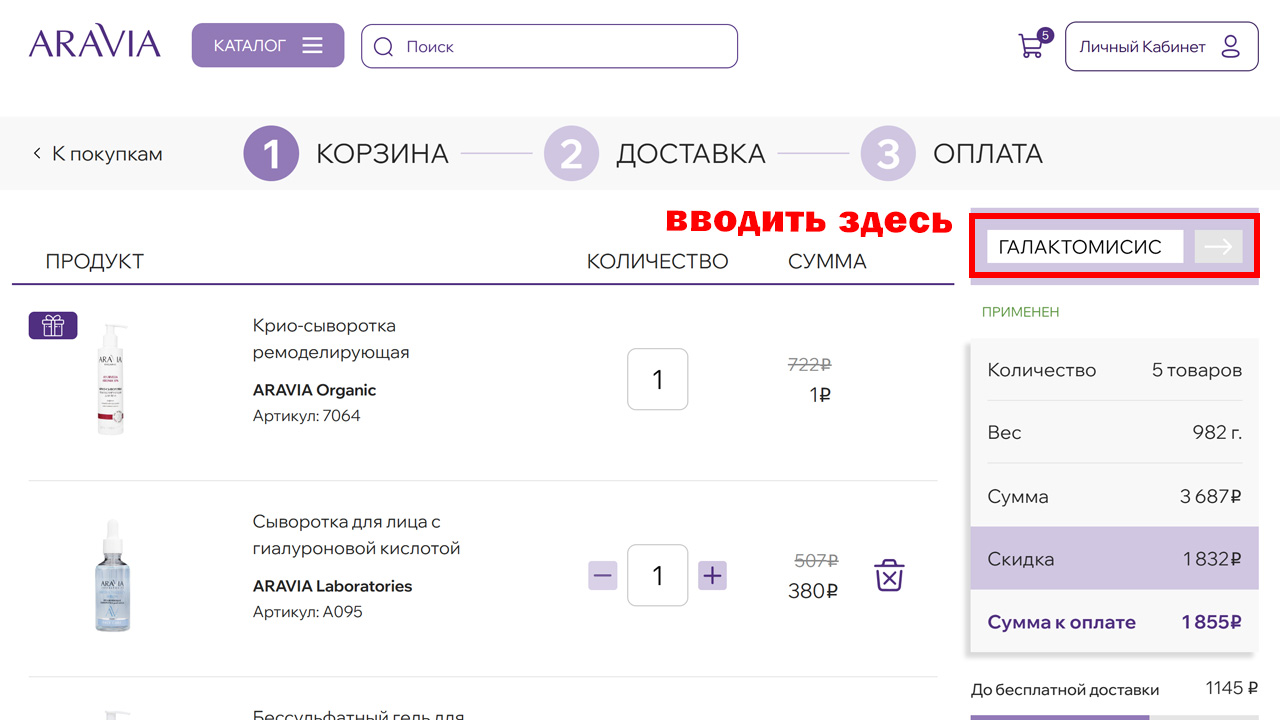
Task: Click the 380₽ serum price
Action: [813, 591]
